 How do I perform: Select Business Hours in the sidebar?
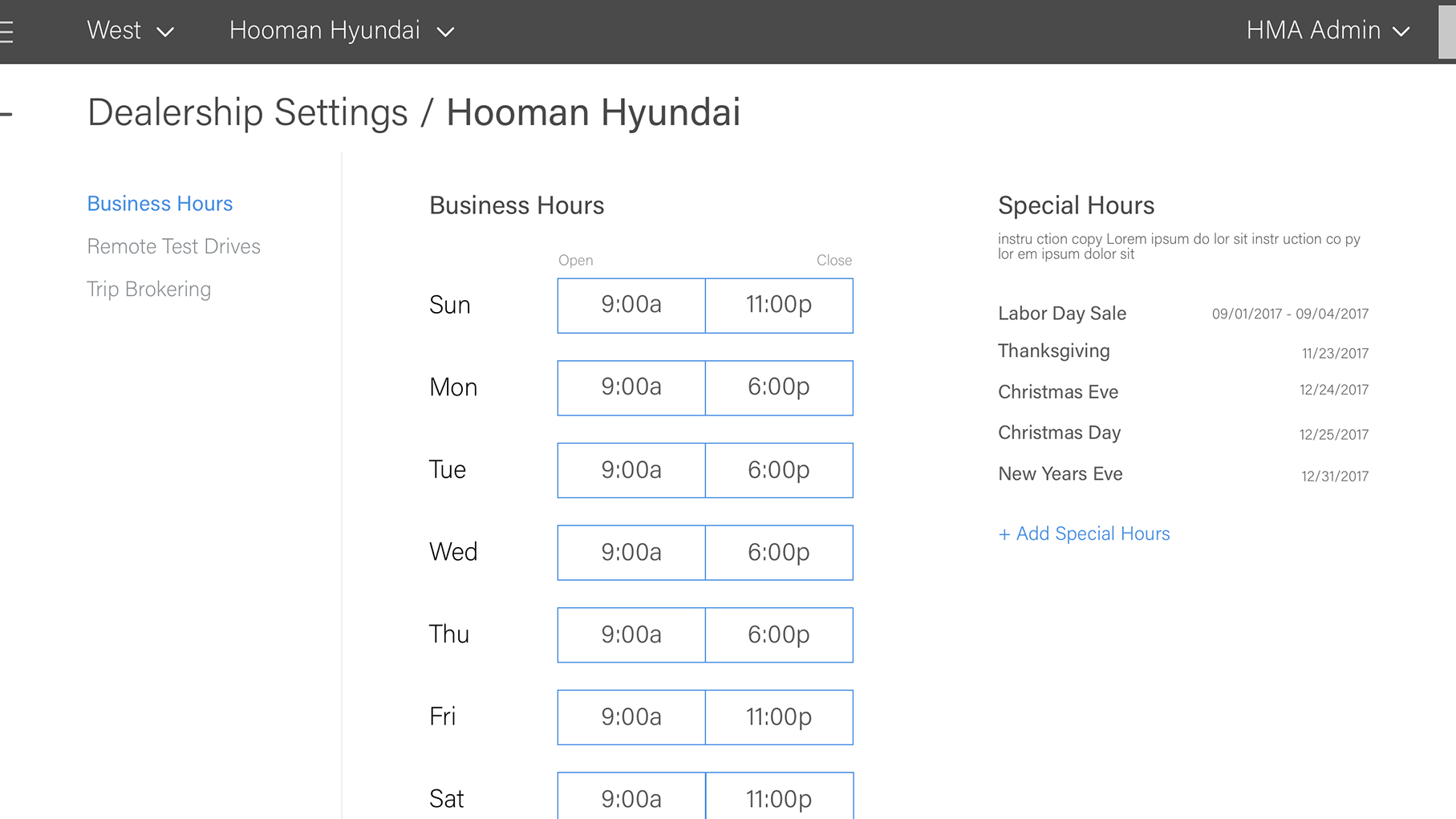pyautogui.click(x=160, y=204)
